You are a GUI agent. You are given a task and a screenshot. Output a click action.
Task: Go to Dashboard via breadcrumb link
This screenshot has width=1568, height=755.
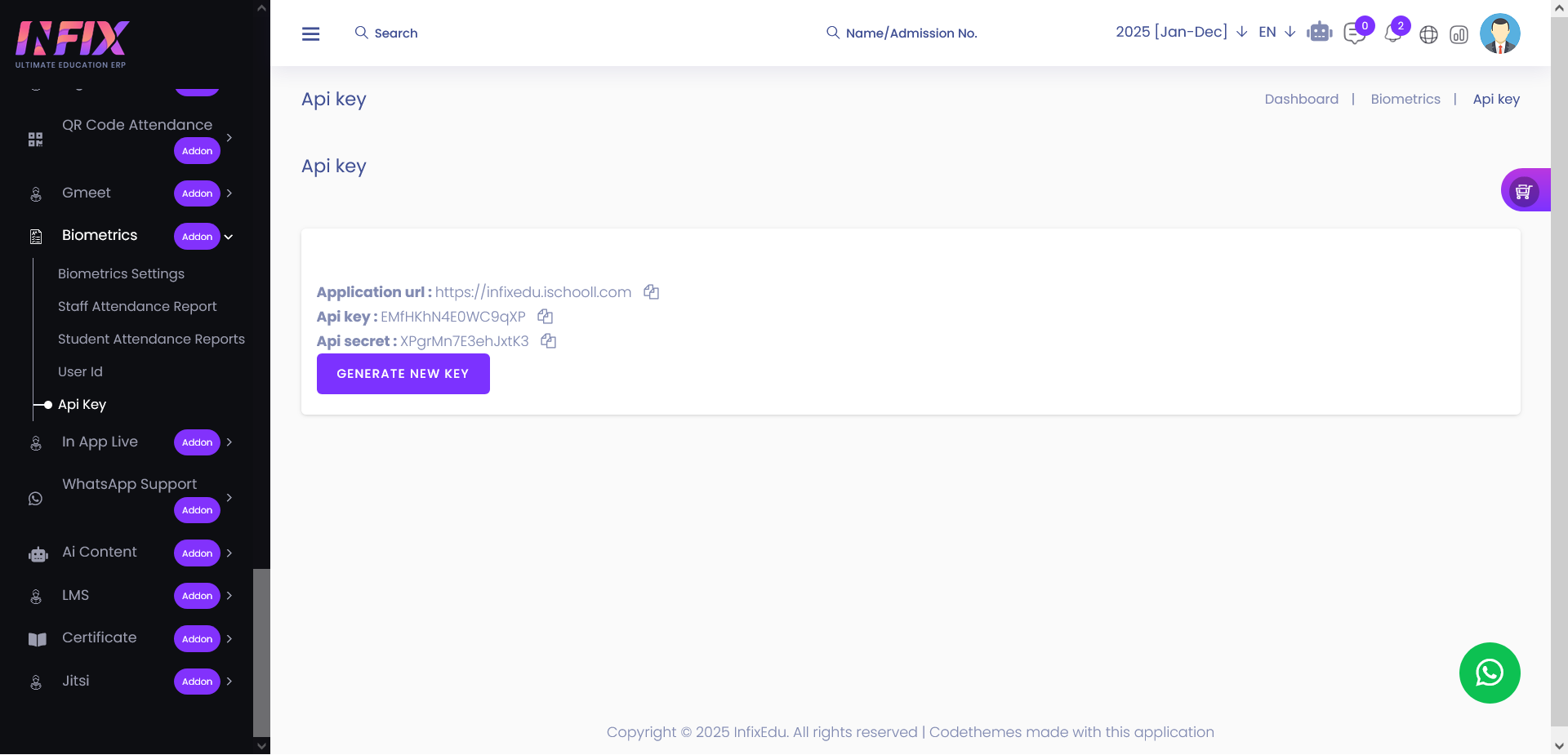(x=1301, y=100)
